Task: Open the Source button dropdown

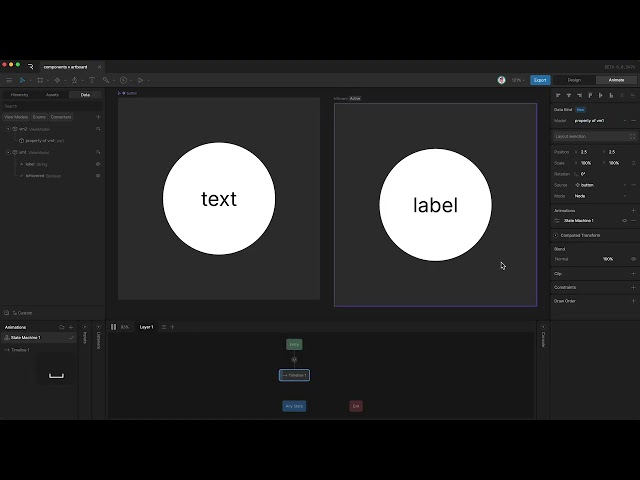Action: click(x=600, y=185)
